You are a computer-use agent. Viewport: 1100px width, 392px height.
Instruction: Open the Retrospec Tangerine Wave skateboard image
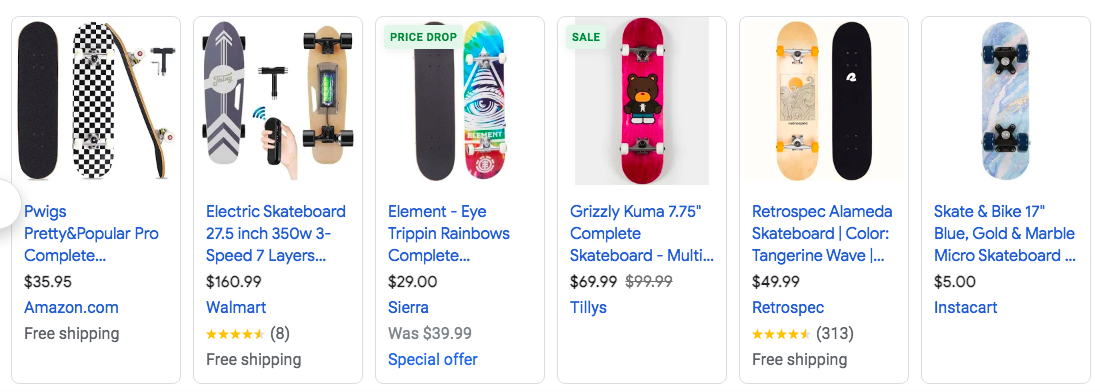click(824, 101)
